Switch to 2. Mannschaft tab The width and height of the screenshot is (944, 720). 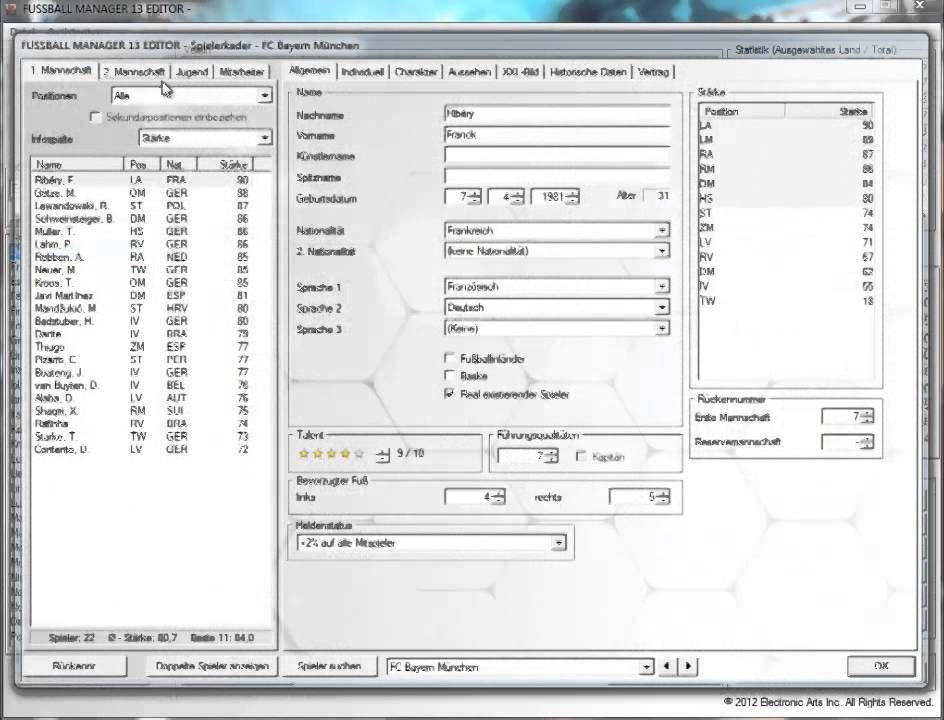(134, 72)
